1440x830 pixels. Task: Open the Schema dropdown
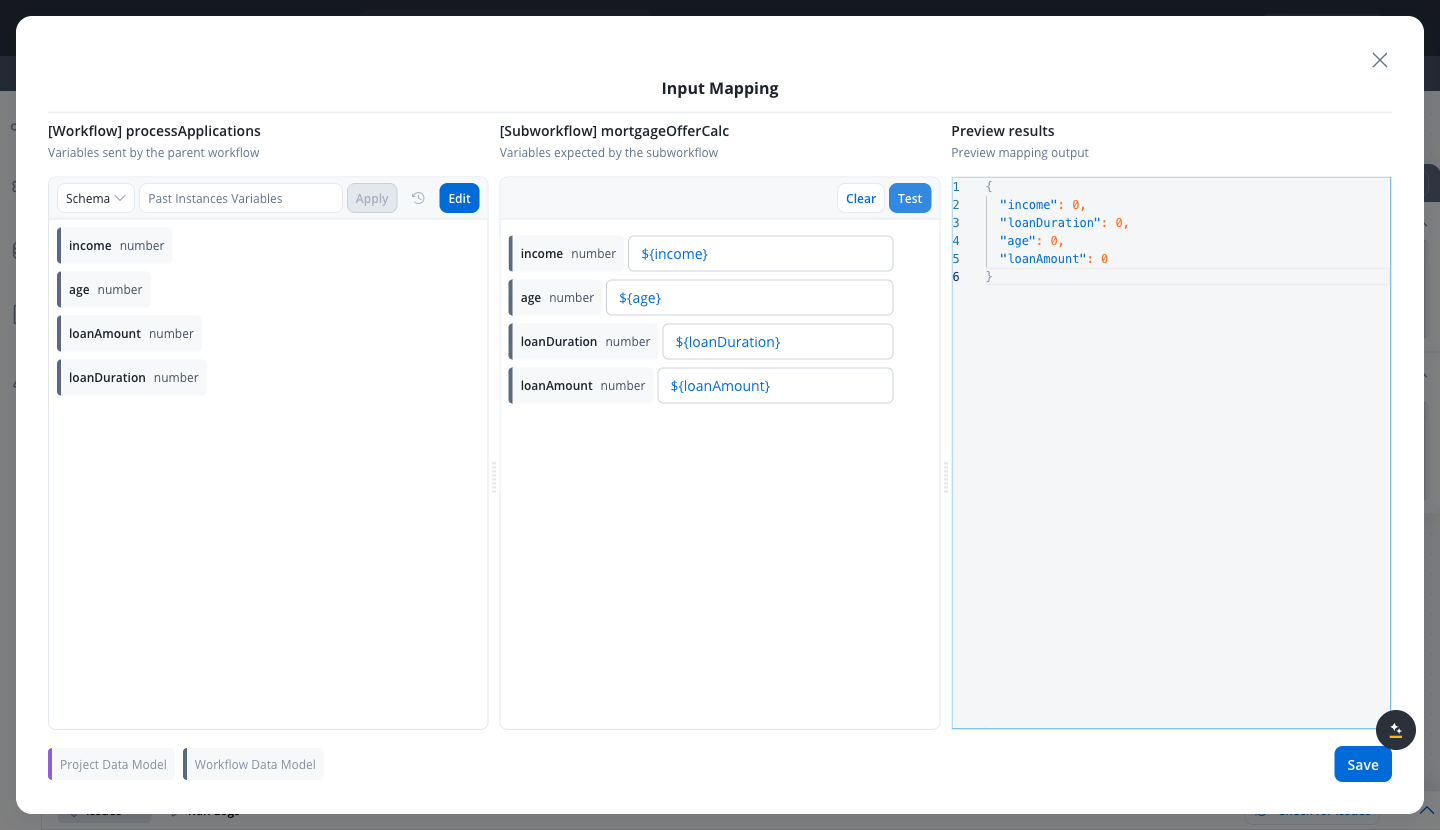[x=96, y=198]
